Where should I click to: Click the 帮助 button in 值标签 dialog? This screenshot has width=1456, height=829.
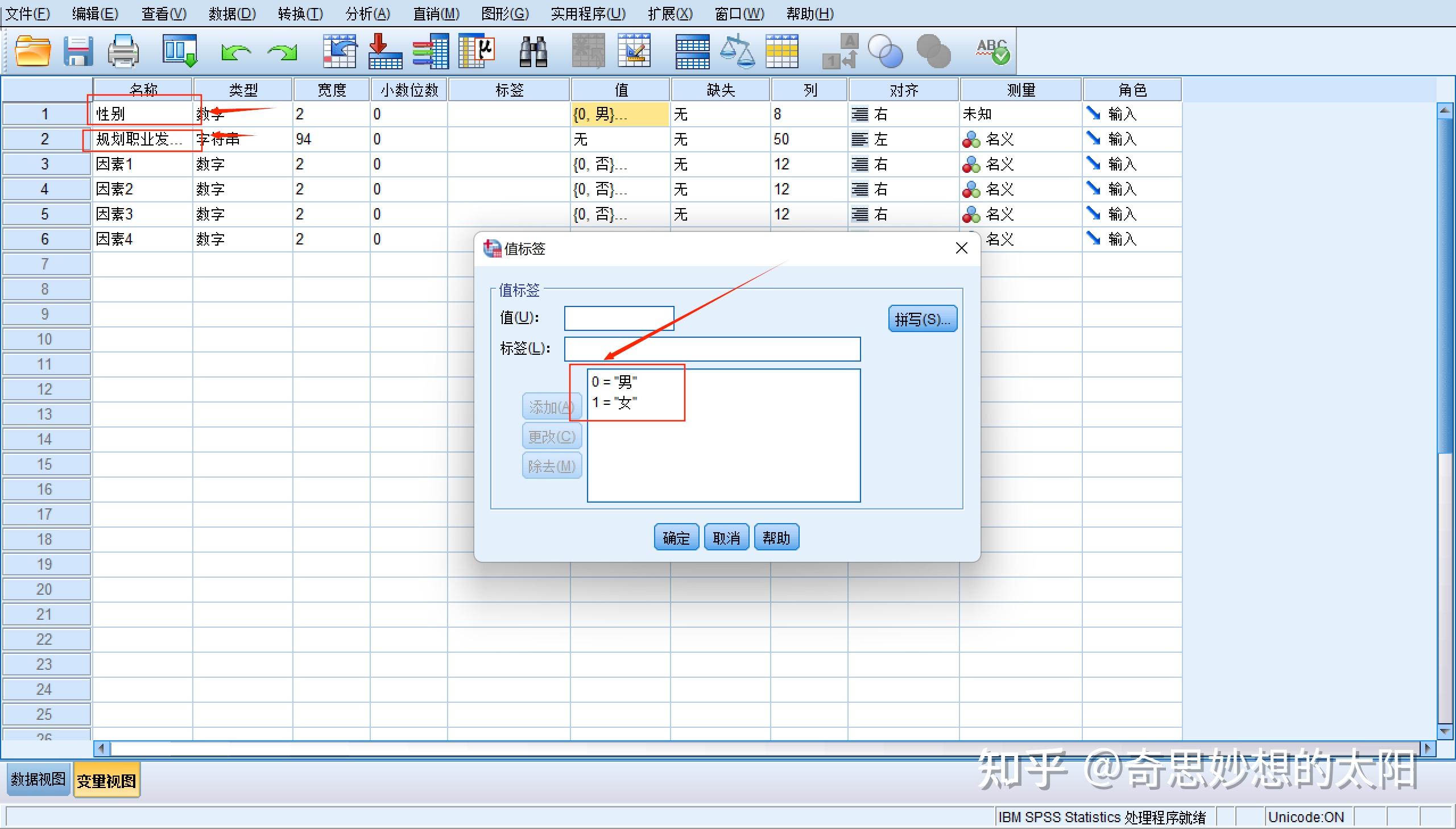pyautogui.click(x=776, y=537)
